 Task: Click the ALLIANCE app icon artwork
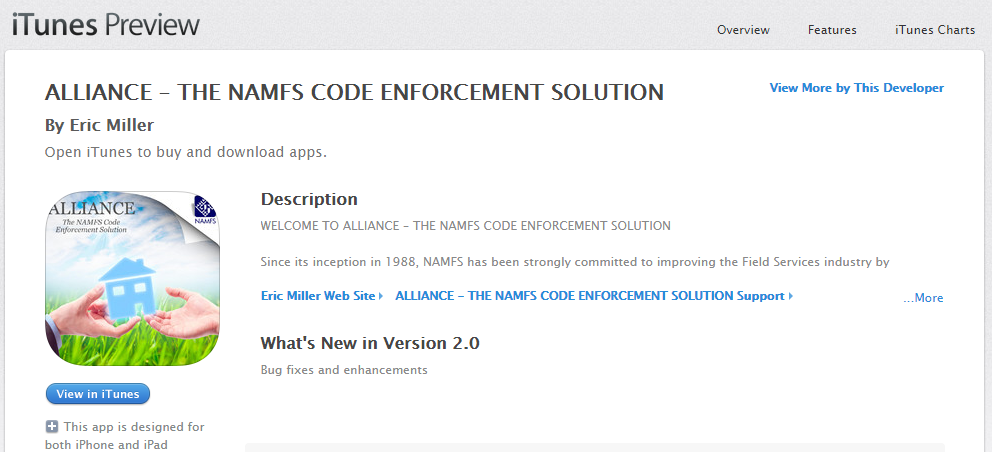pyautogui.click(x=132, y=279)
